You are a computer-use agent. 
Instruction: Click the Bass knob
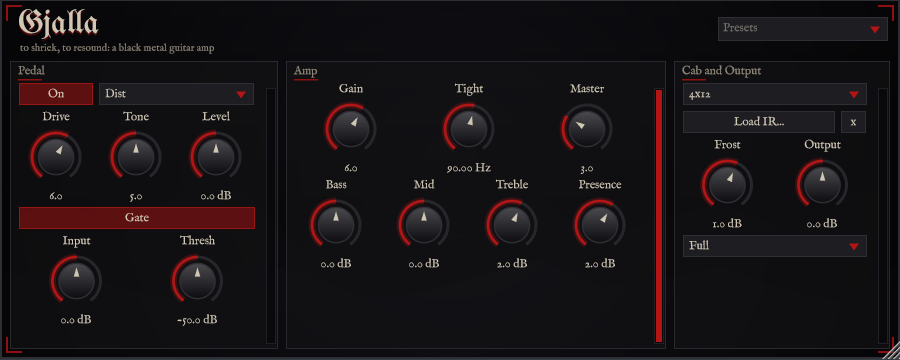click(336, 224)
